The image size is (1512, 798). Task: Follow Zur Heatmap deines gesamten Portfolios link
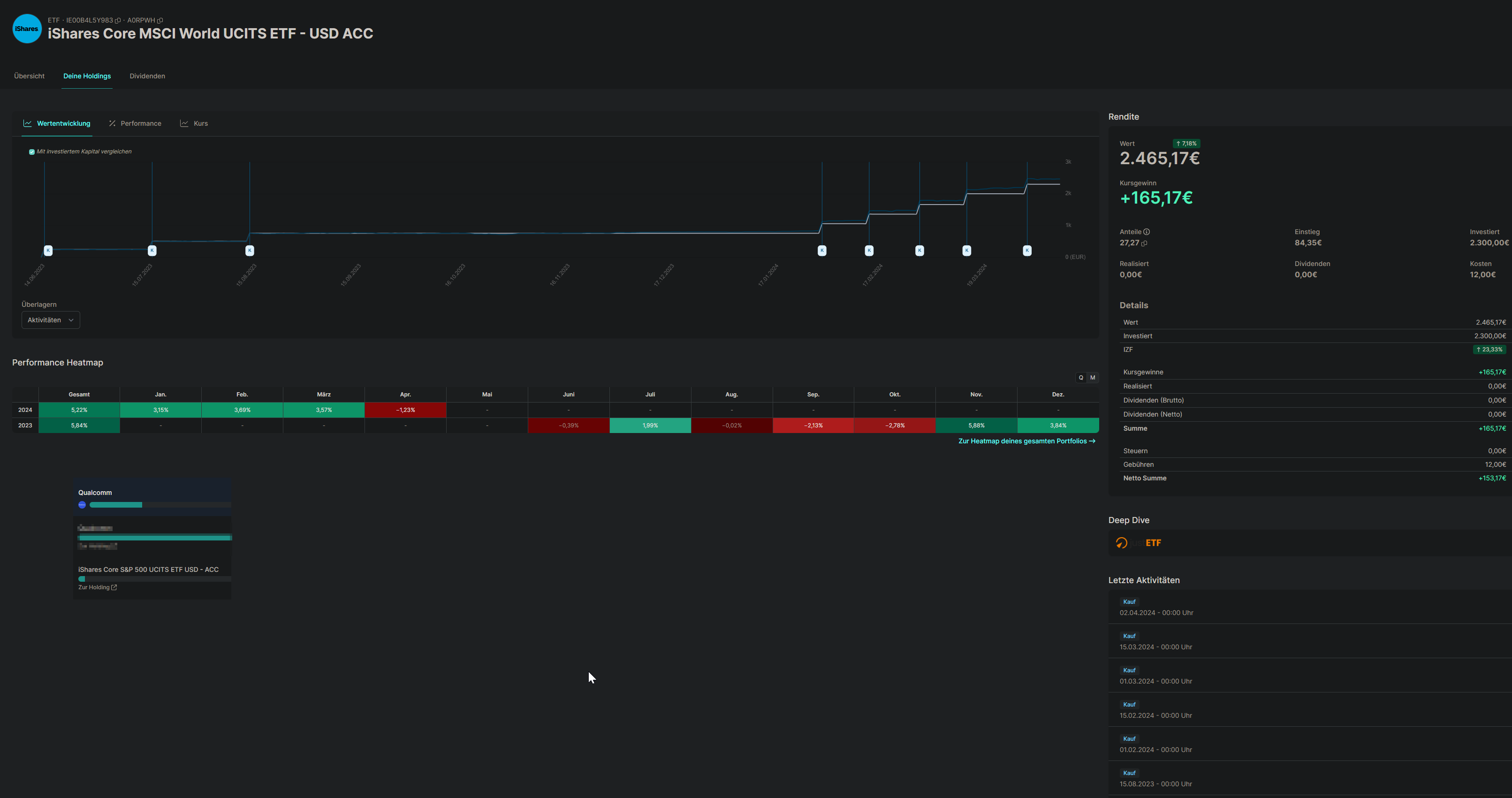pos(1026,441)
